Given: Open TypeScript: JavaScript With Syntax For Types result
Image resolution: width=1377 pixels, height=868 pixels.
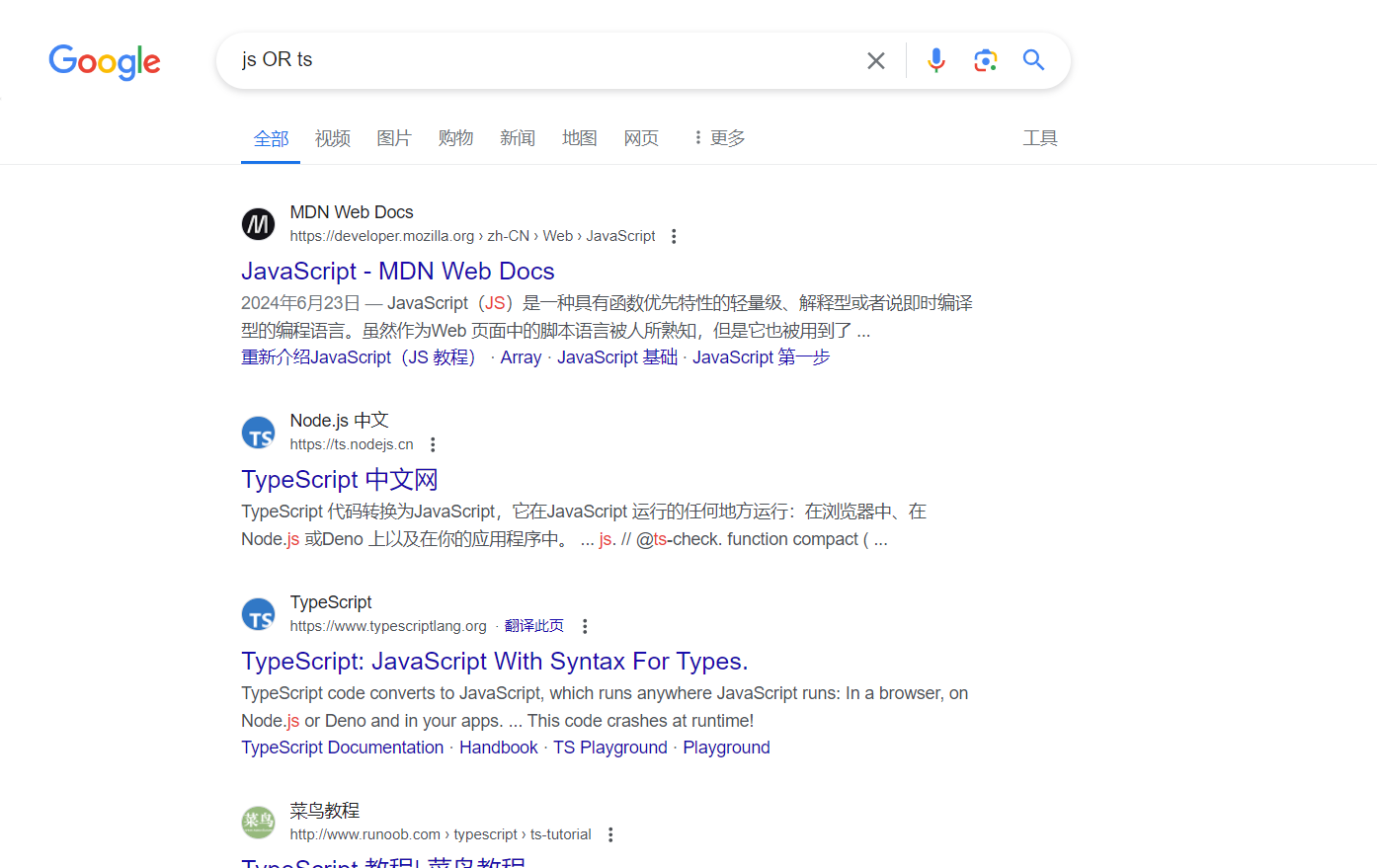Looking at the screenshot, I should pos(495,662).
